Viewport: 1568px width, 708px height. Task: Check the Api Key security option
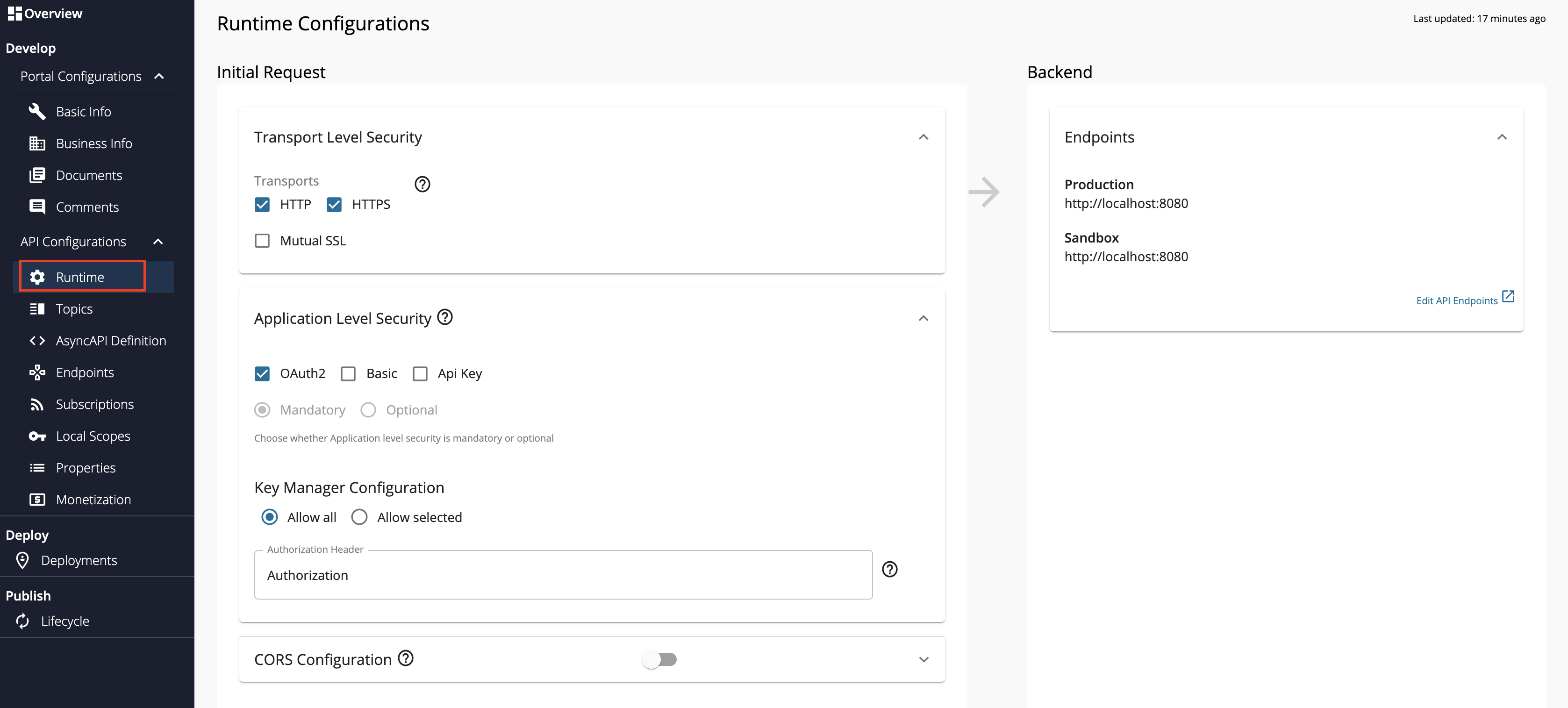(420, 373)
